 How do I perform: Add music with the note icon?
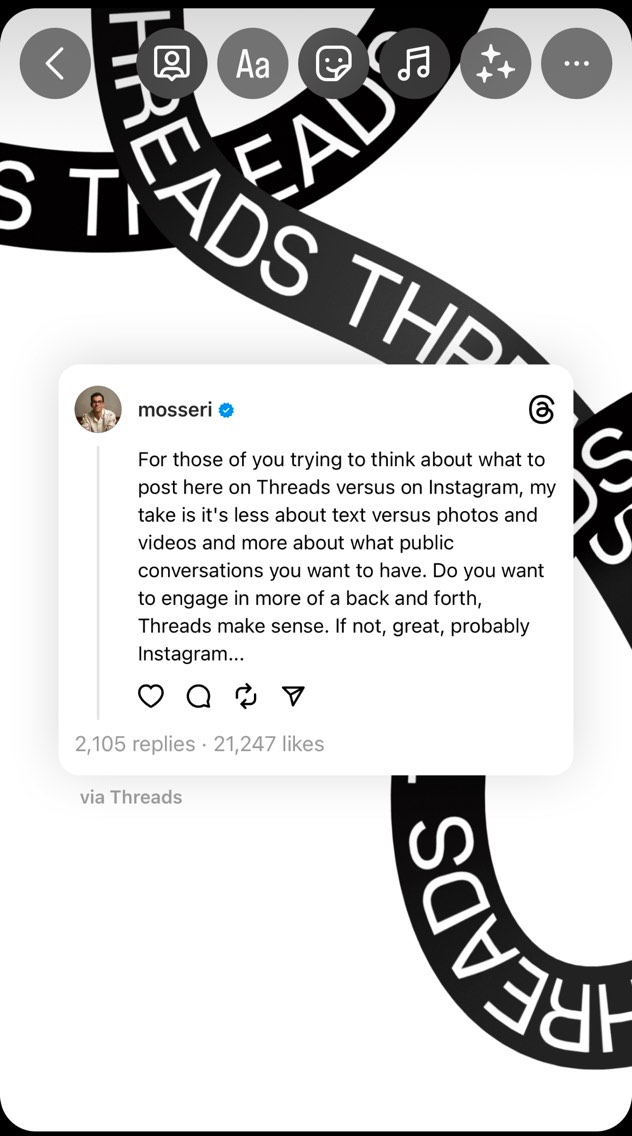tap(415, 64)
